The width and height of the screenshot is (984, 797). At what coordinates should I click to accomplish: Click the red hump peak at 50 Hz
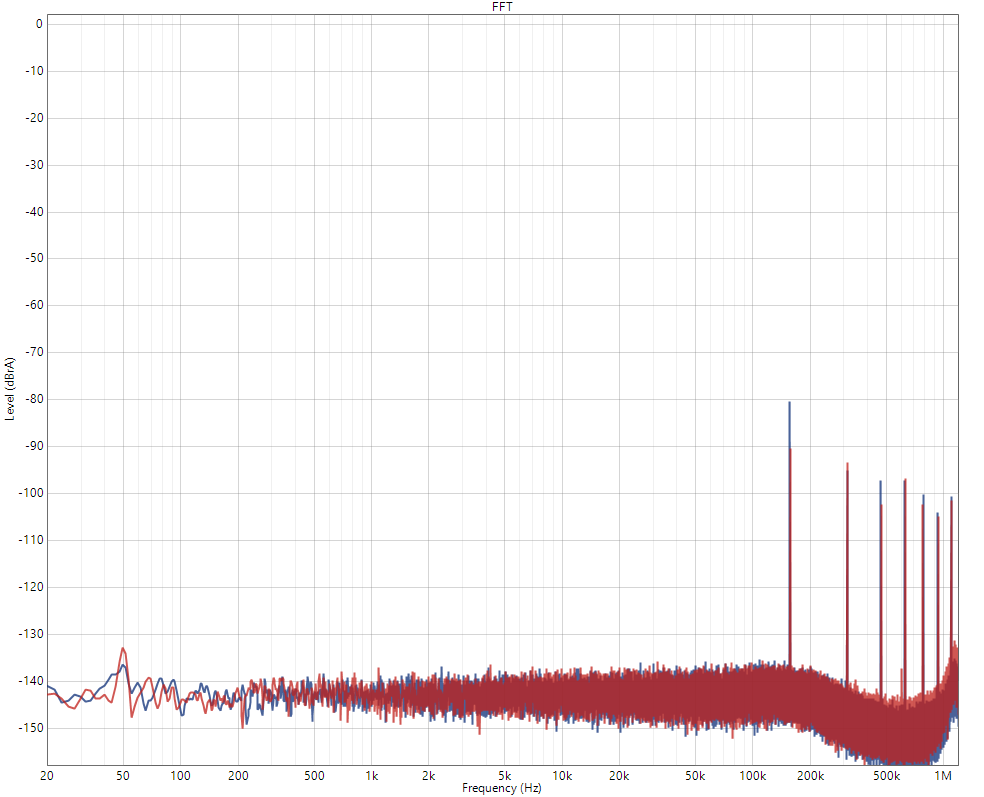[x=123, y=649]
